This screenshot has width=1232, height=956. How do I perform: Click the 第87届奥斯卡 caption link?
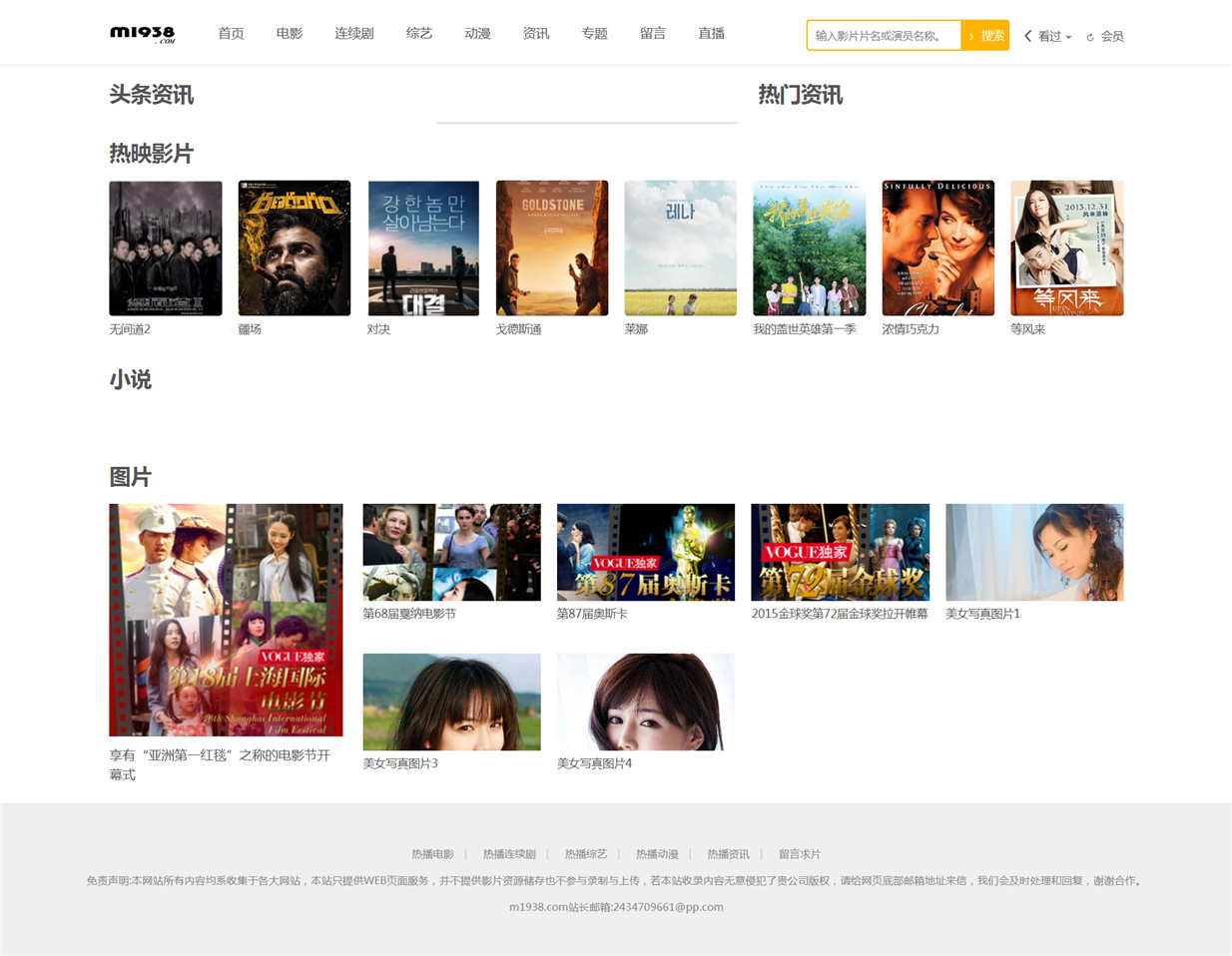click(x=592, y=614)
